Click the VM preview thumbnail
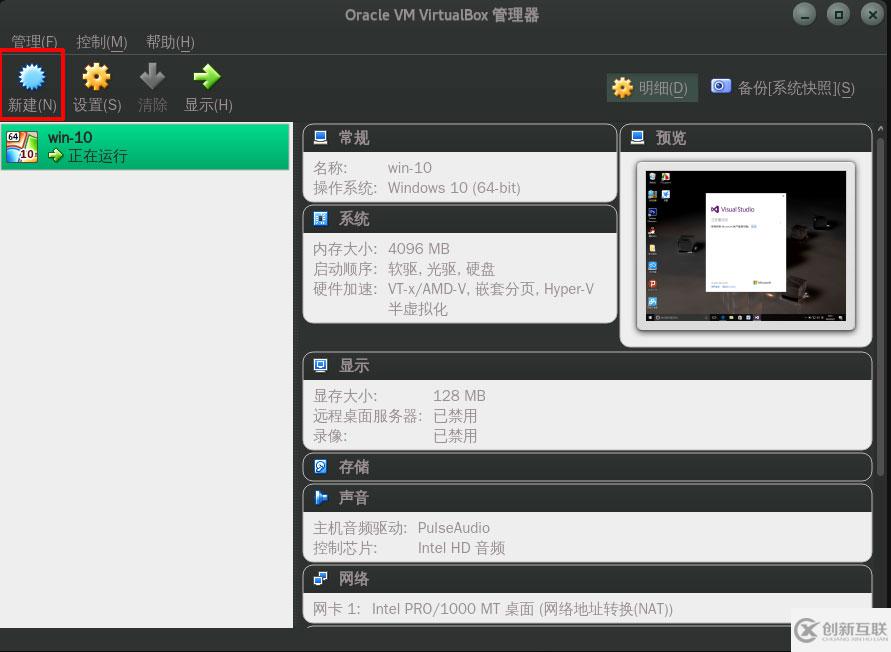Screen dimensions: 891x652 pyautogui.click(x=746, y=246)
